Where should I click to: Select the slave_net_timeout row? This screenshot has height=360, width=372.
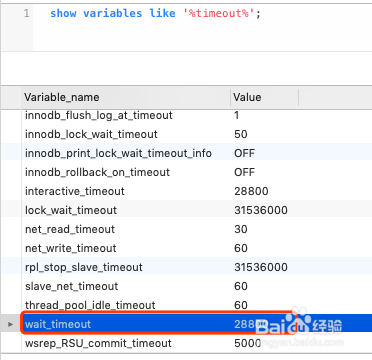coord(187,286)
